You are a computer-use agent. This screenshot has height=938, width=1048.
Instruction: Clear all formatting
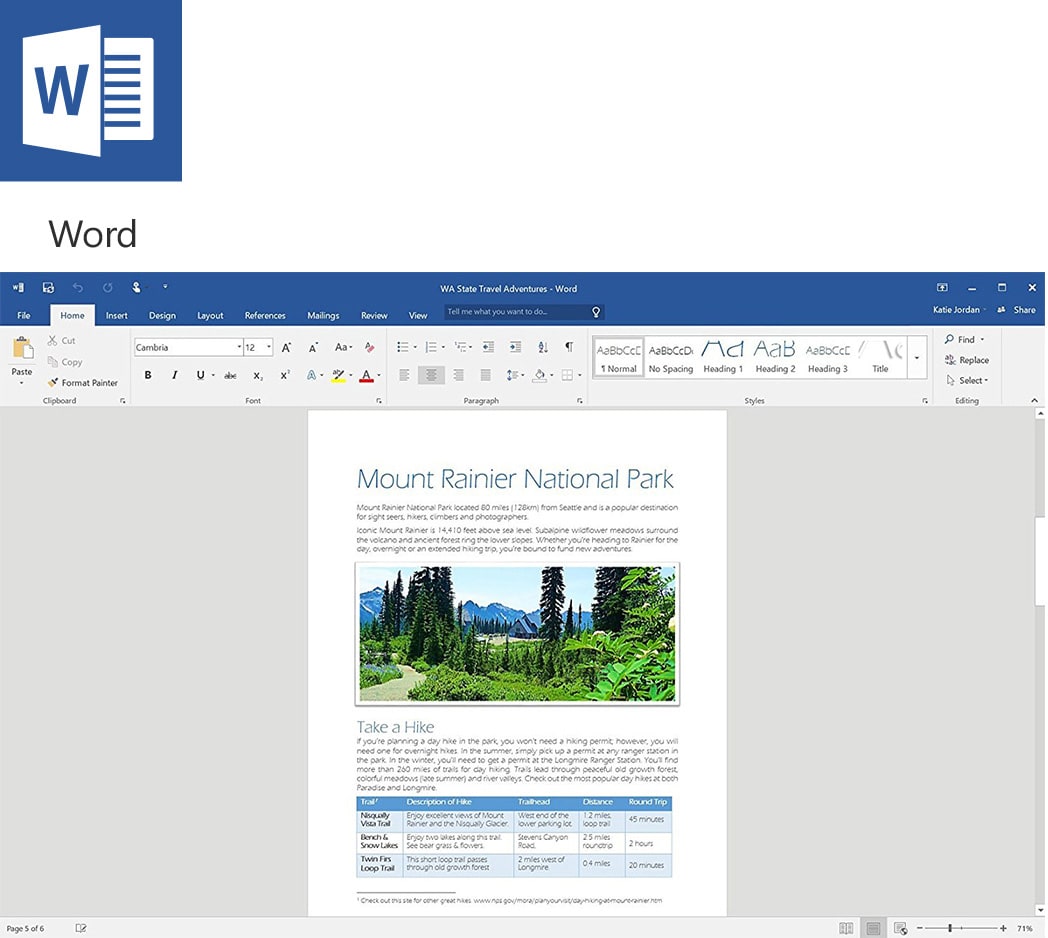369,347
